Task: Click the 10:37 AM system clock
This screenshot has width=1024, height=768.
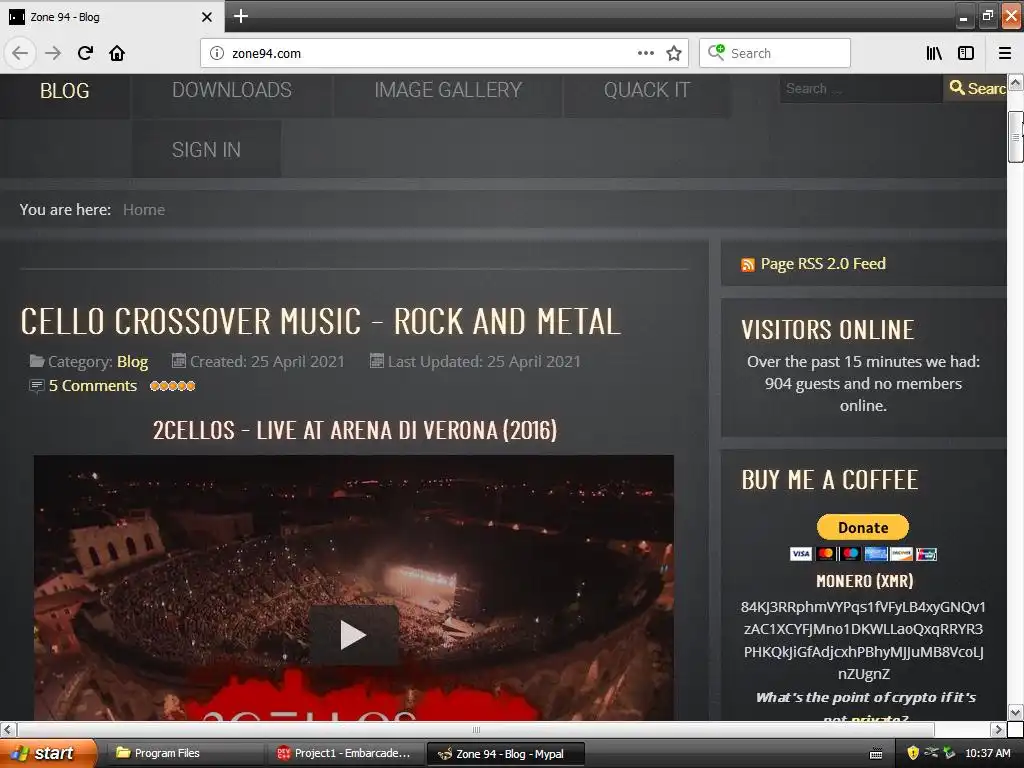Action: point(987,753)
